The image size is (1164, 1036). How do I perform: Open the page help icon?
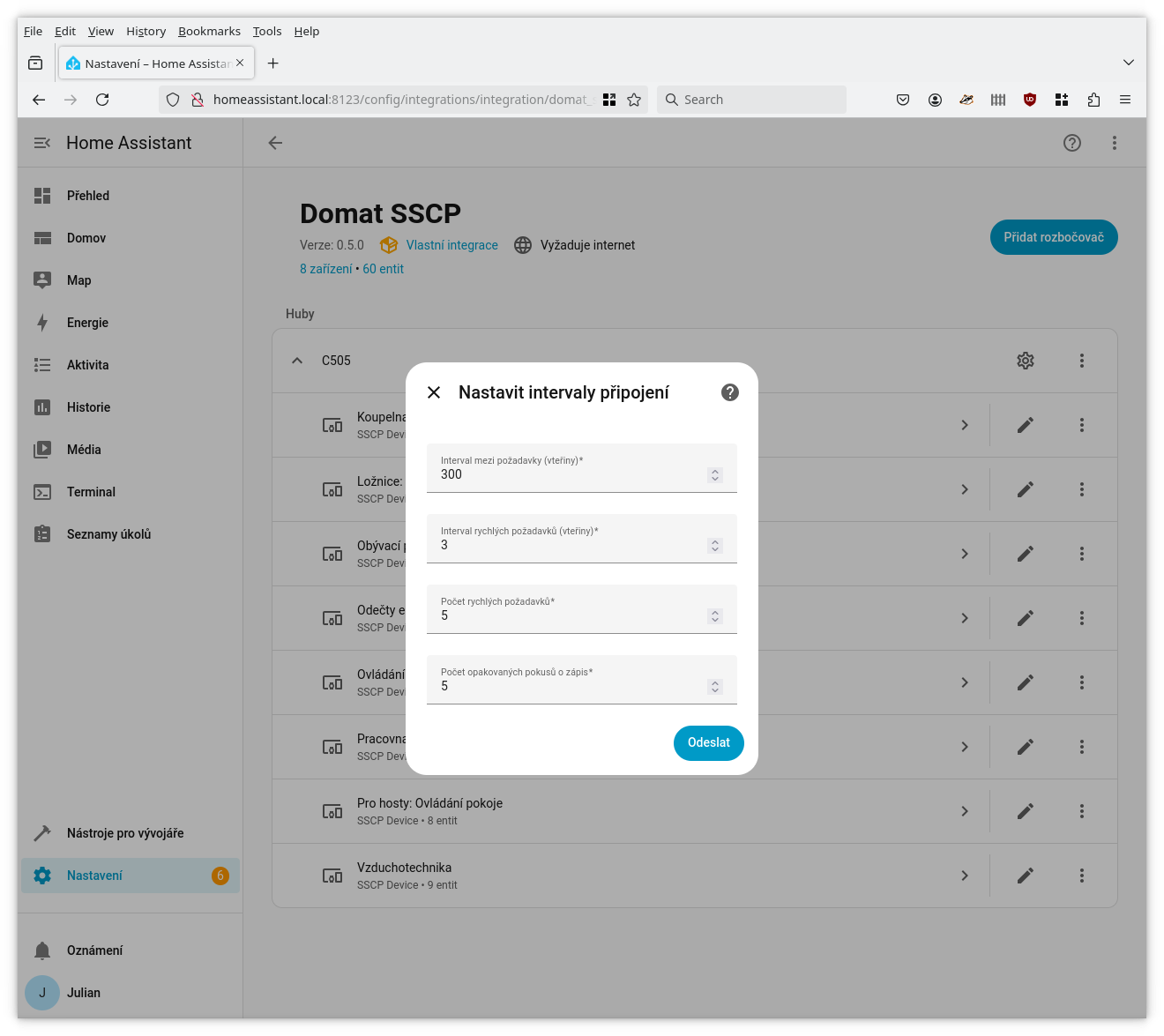(x=1072, y=143)
